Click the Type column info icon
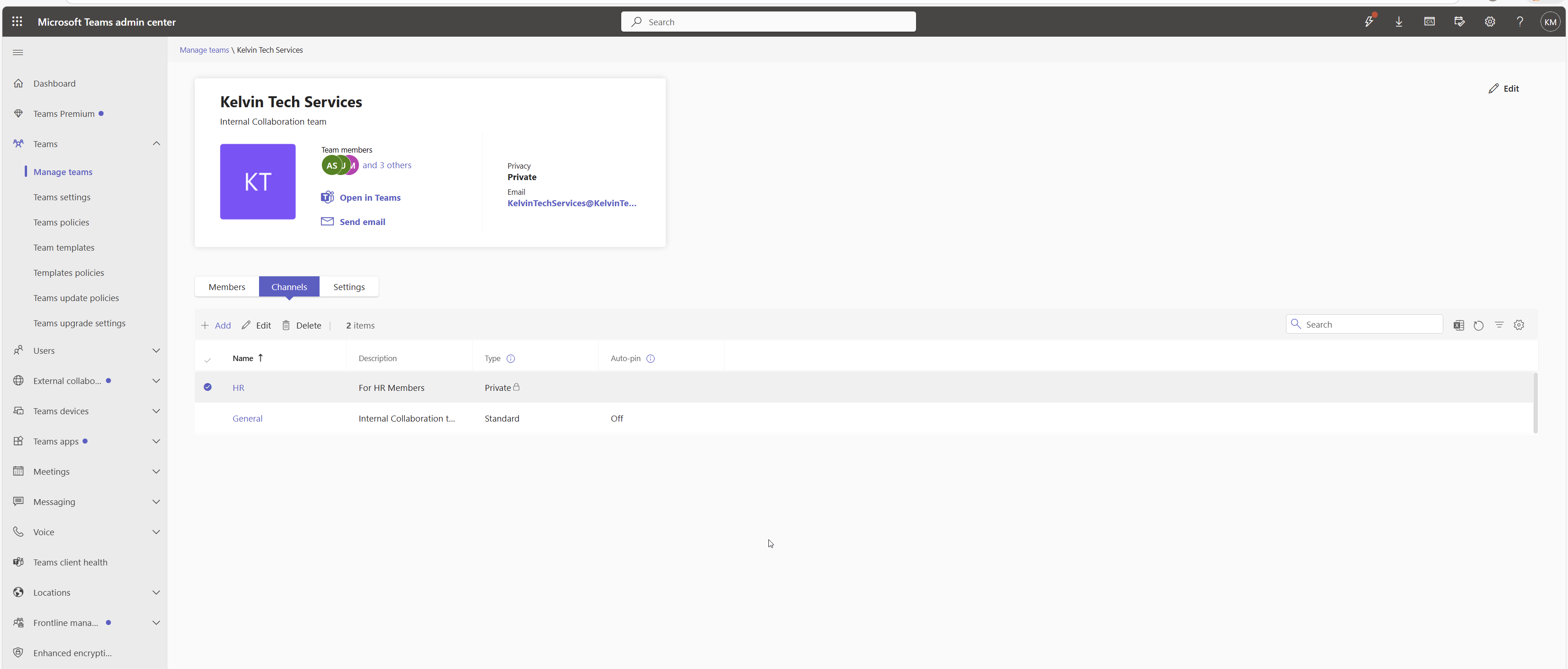Image resolution: width=1568 pixels, height=669 pixels. 511,359
